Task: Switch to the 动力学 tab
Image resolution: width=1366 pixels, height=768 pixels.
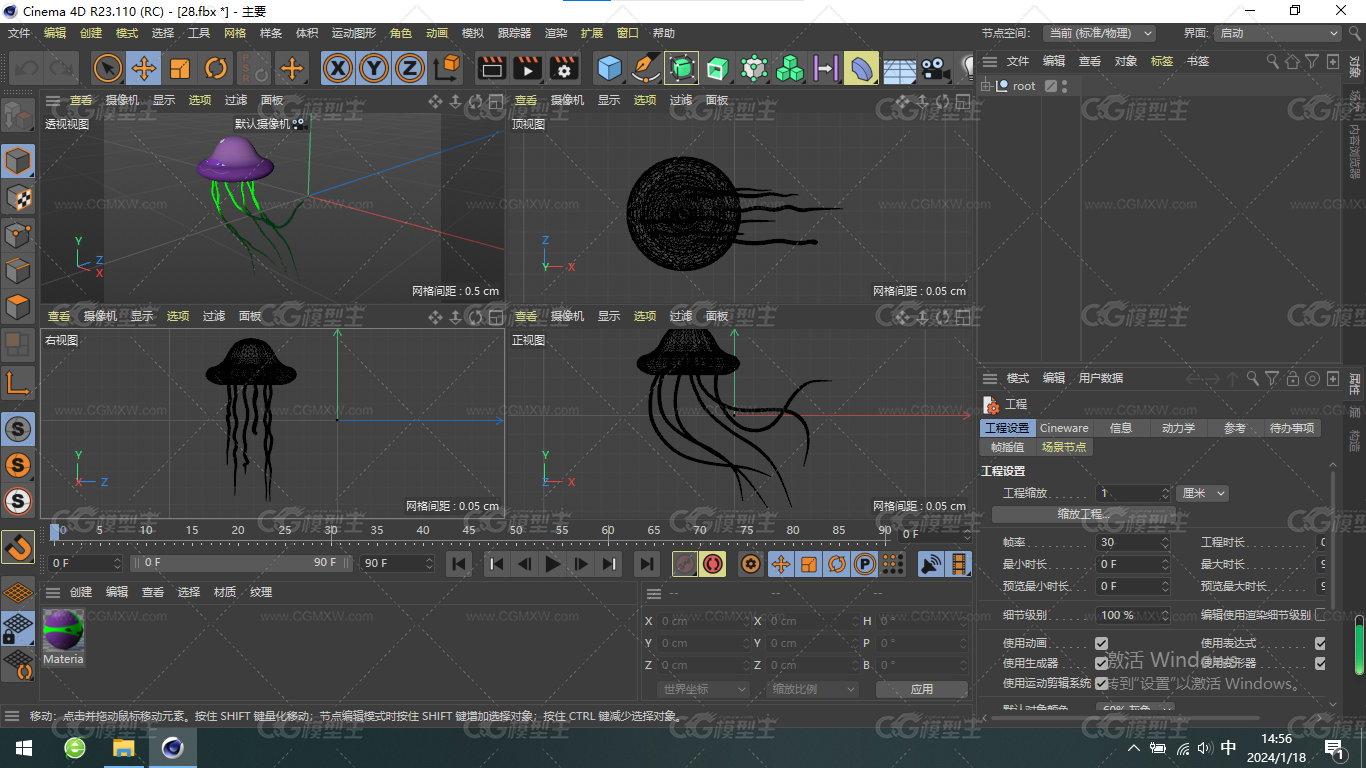Action: (1178, 428)
